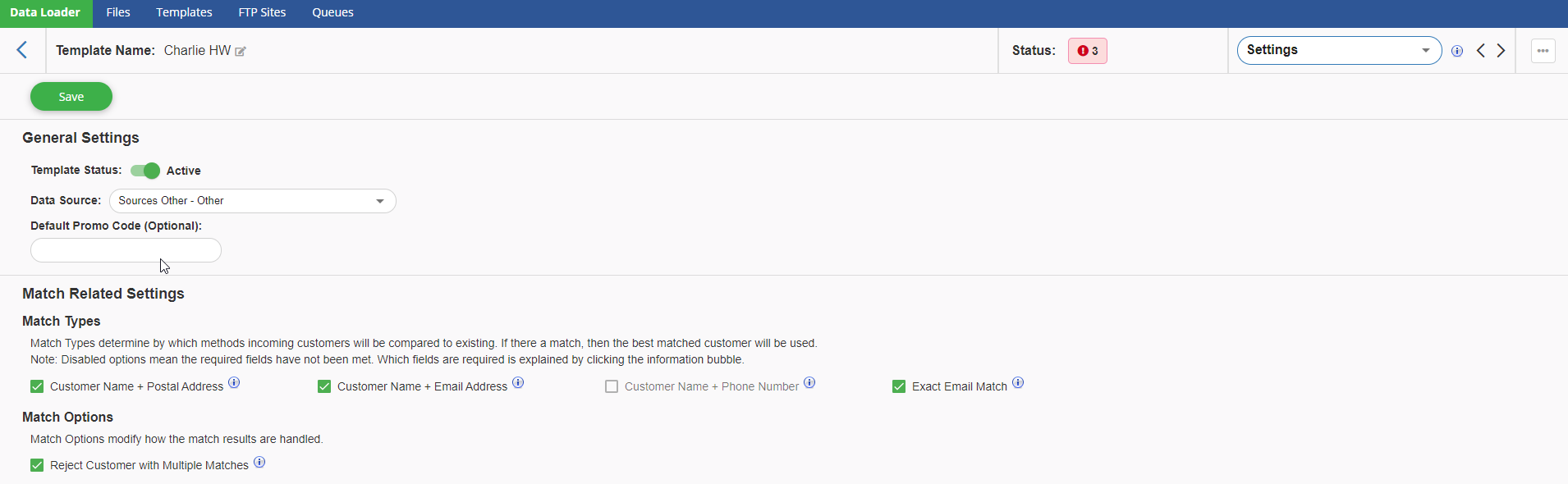1568x484 pixels.
Task: Go to next section using right chevron
Action: click(x=1502, y=51)
